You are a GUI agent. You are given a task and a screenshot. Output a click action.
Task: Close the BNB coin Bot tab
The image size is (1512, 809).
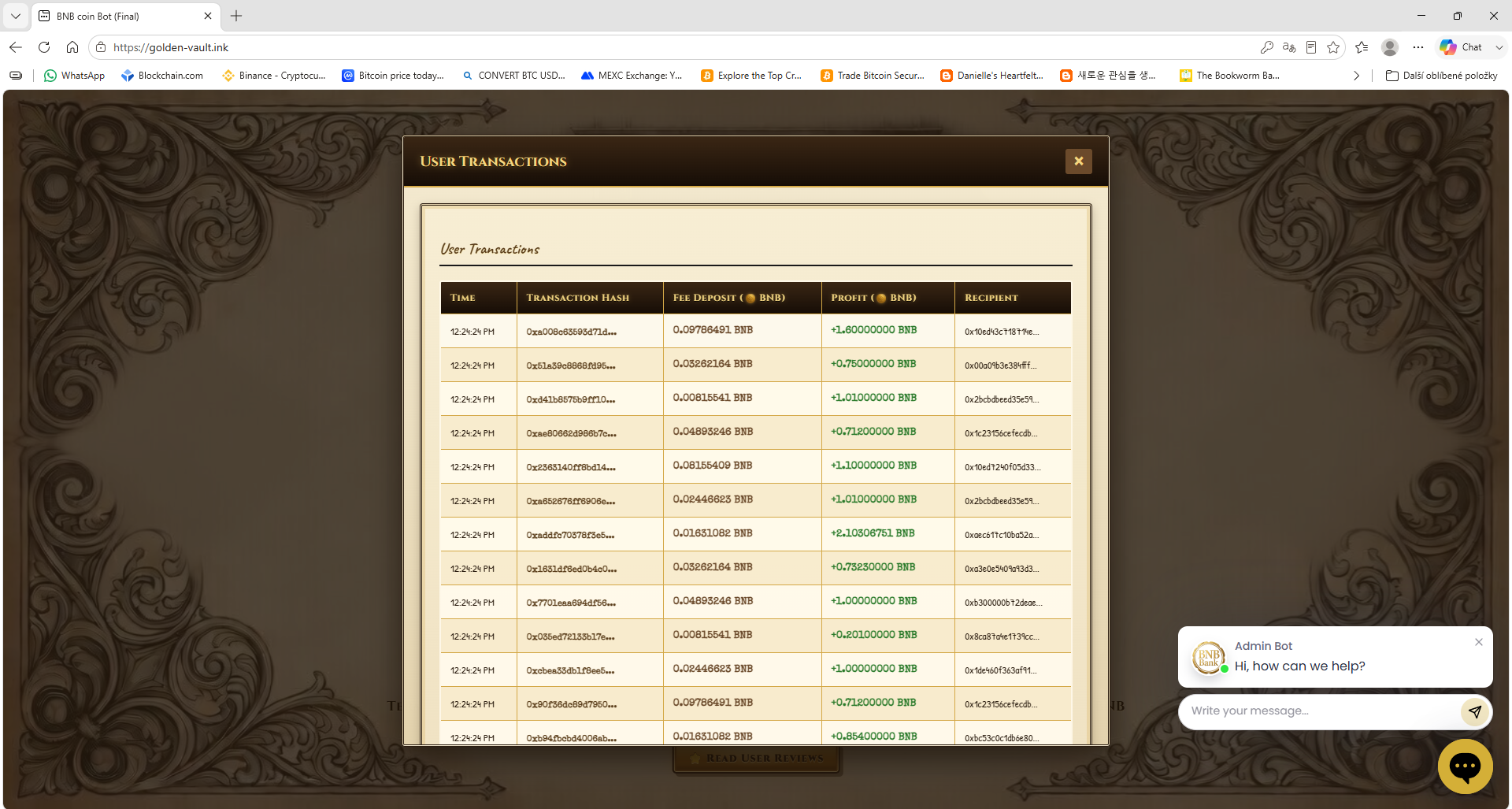click(x=208, y=16)
